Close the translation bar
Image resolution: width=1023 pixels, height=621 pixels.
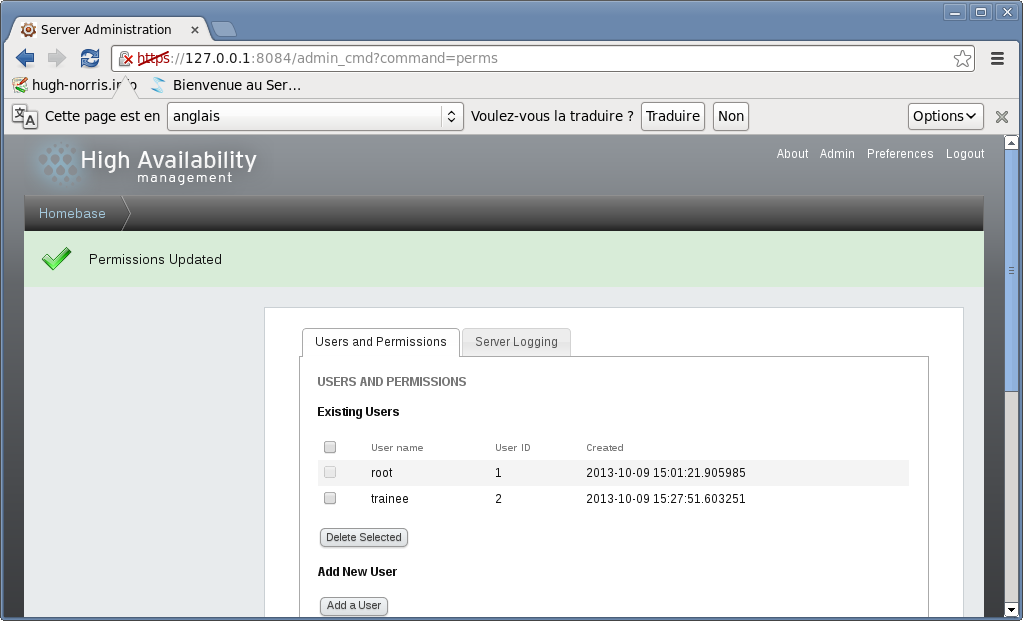coord(1001,117)
